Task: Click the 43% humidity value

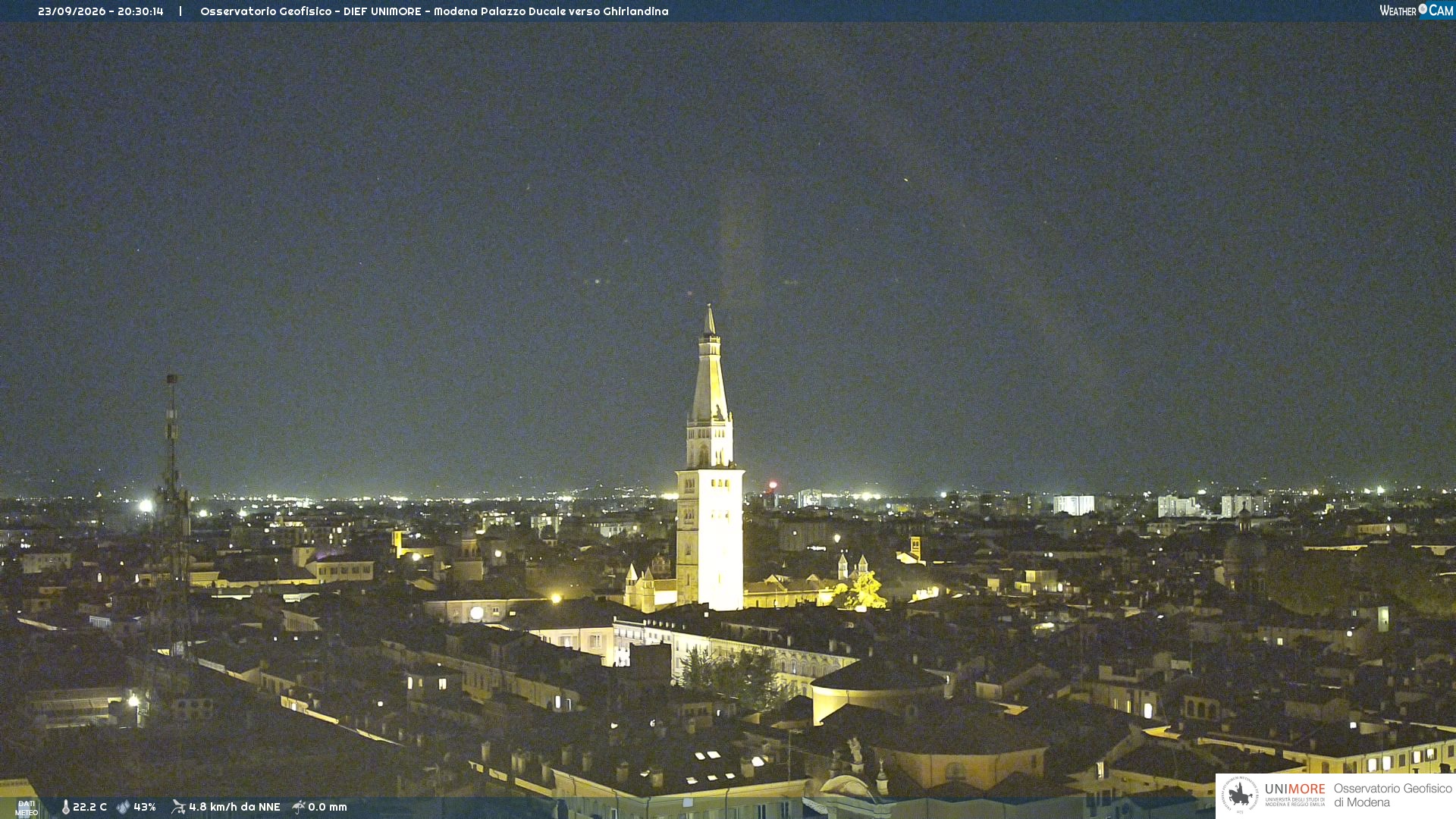Action: [x=145, y=808]
